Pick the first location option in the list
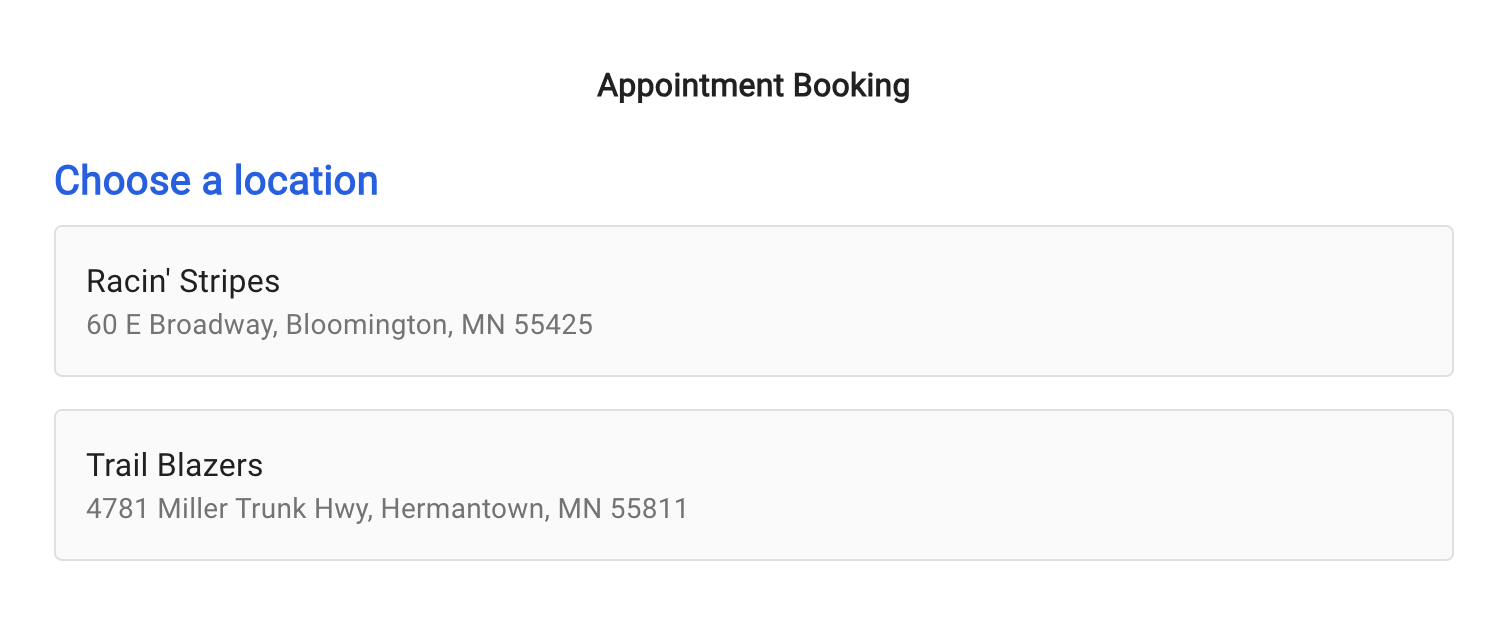This screenshot has height=636, width=1504. [753, 301]
